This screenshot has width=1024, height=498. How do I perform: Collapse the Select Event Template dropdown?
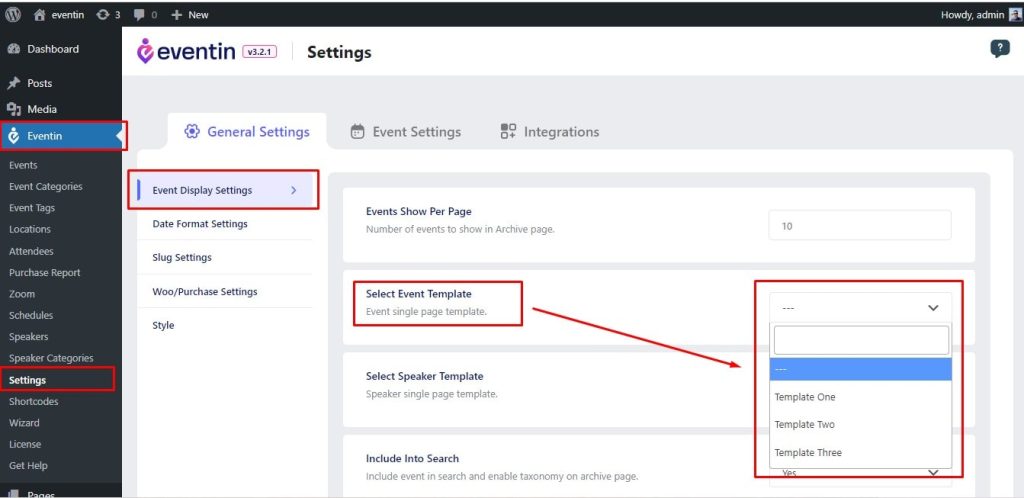click(x=860, y=307)
